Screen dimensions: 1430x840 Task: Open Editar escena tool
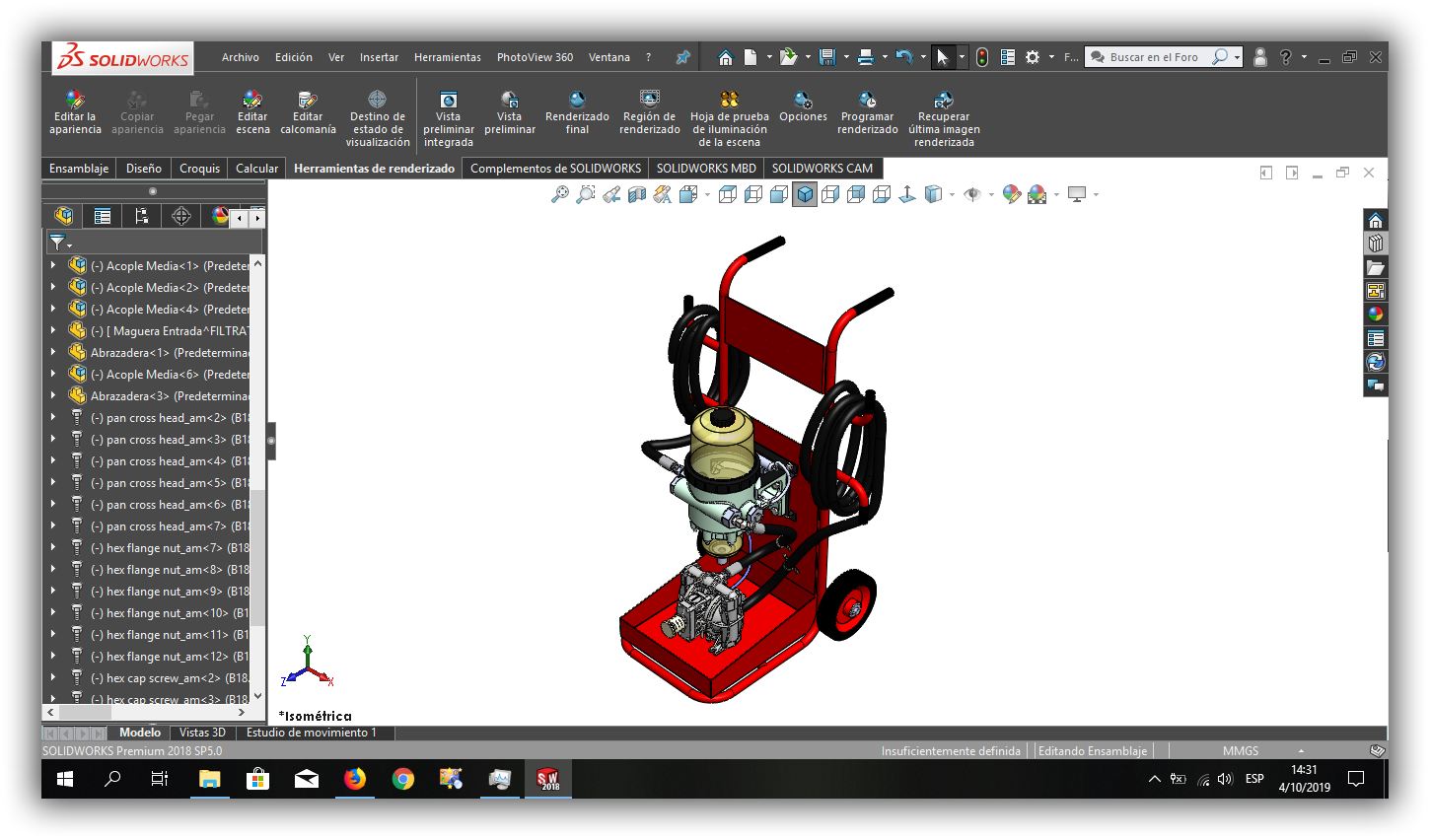(252, 113)
